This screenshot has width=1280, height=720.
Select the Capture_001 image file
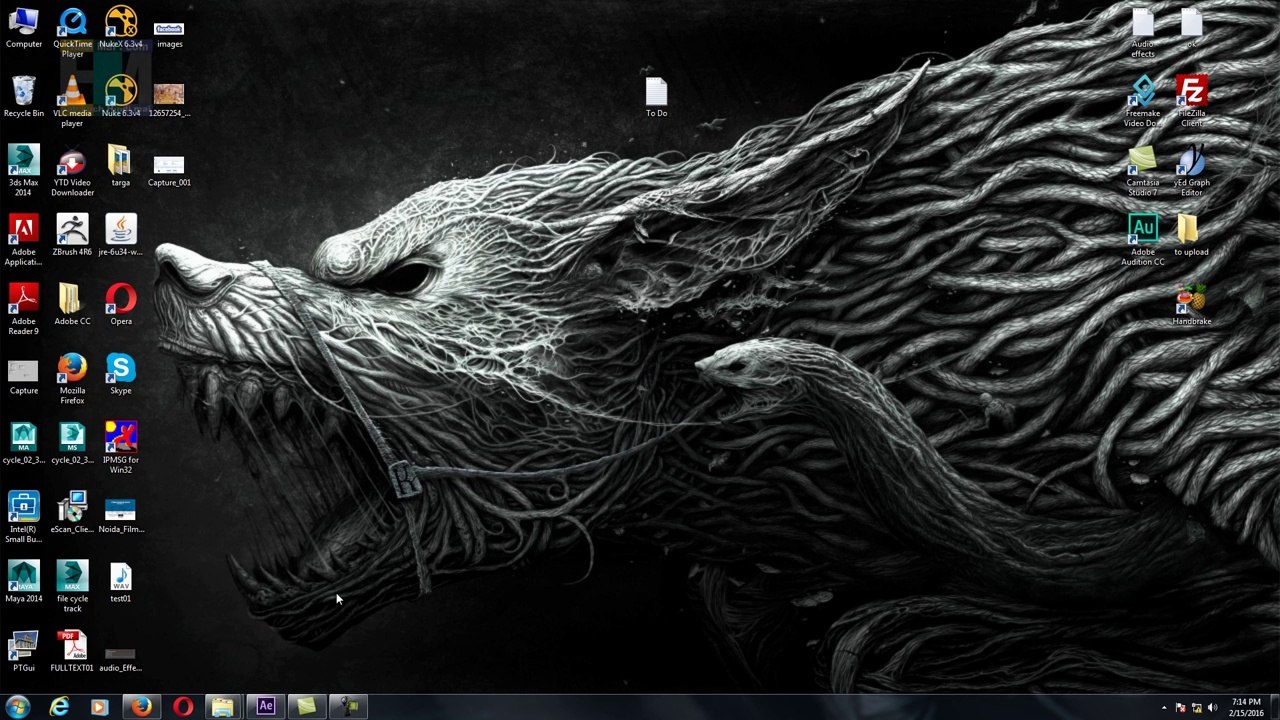coord(169,167)
